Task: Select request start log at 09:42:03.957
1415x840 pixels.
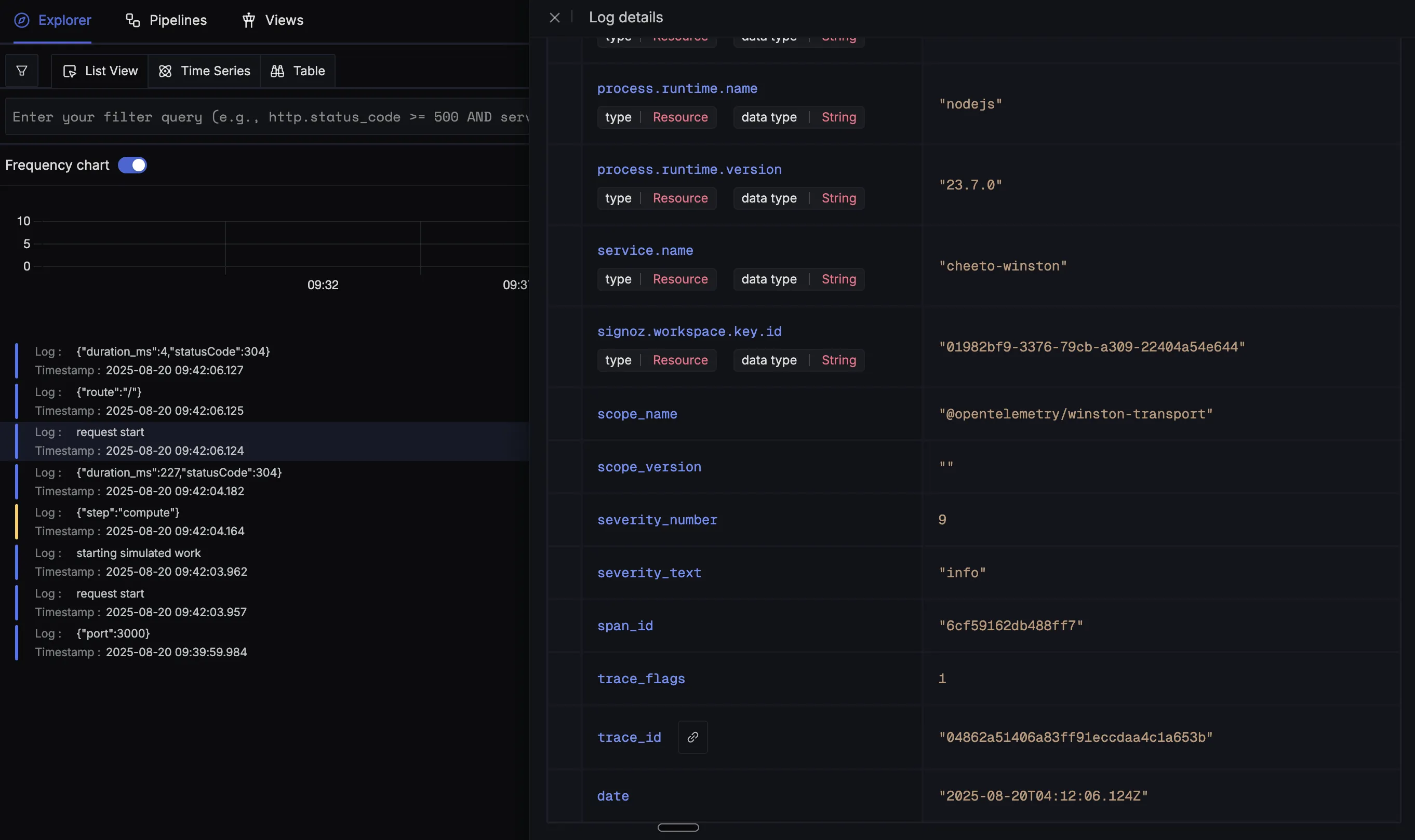Action: (264, 602)
